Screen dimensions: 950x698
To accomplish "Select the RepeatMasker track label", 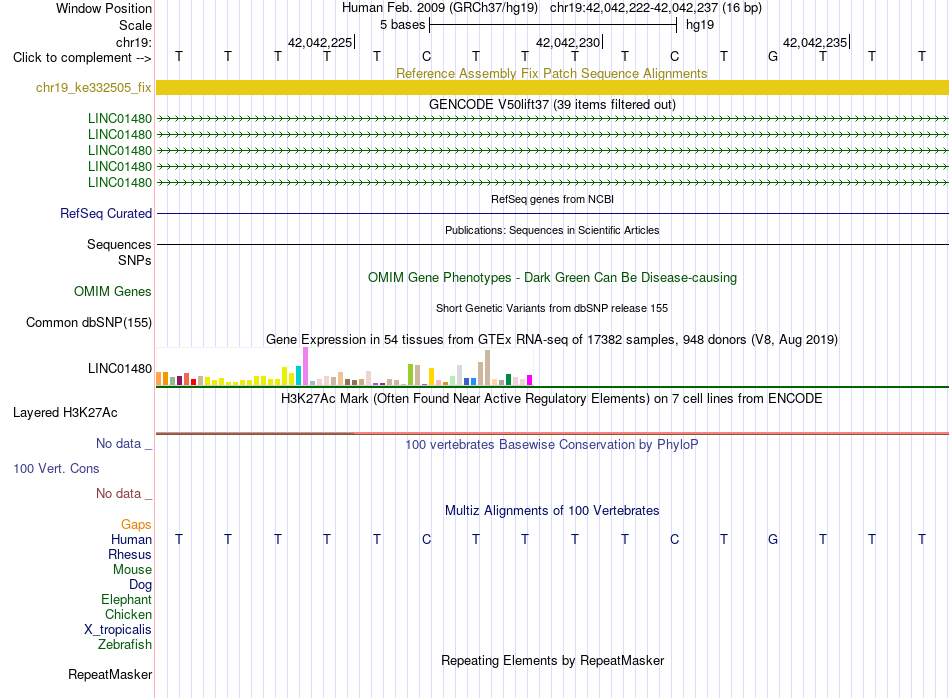I will (x=110, y=674).
